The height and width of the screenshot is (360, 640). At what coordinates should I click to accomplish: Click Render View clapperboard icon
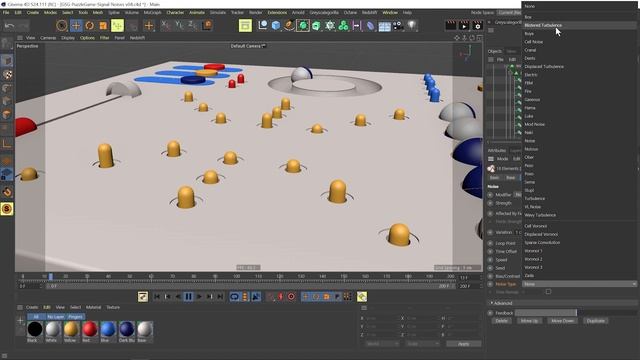(451, 26)
